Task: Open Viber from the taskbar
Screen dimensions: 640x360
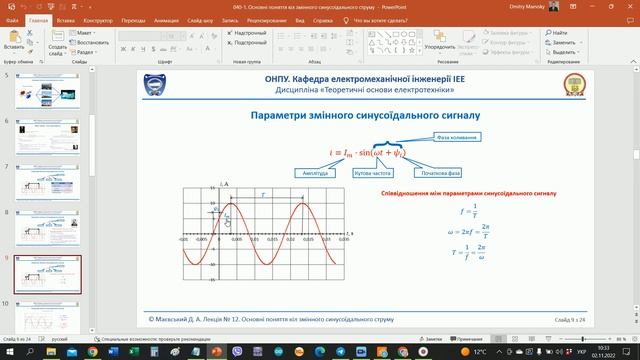Action: (237, 351)
